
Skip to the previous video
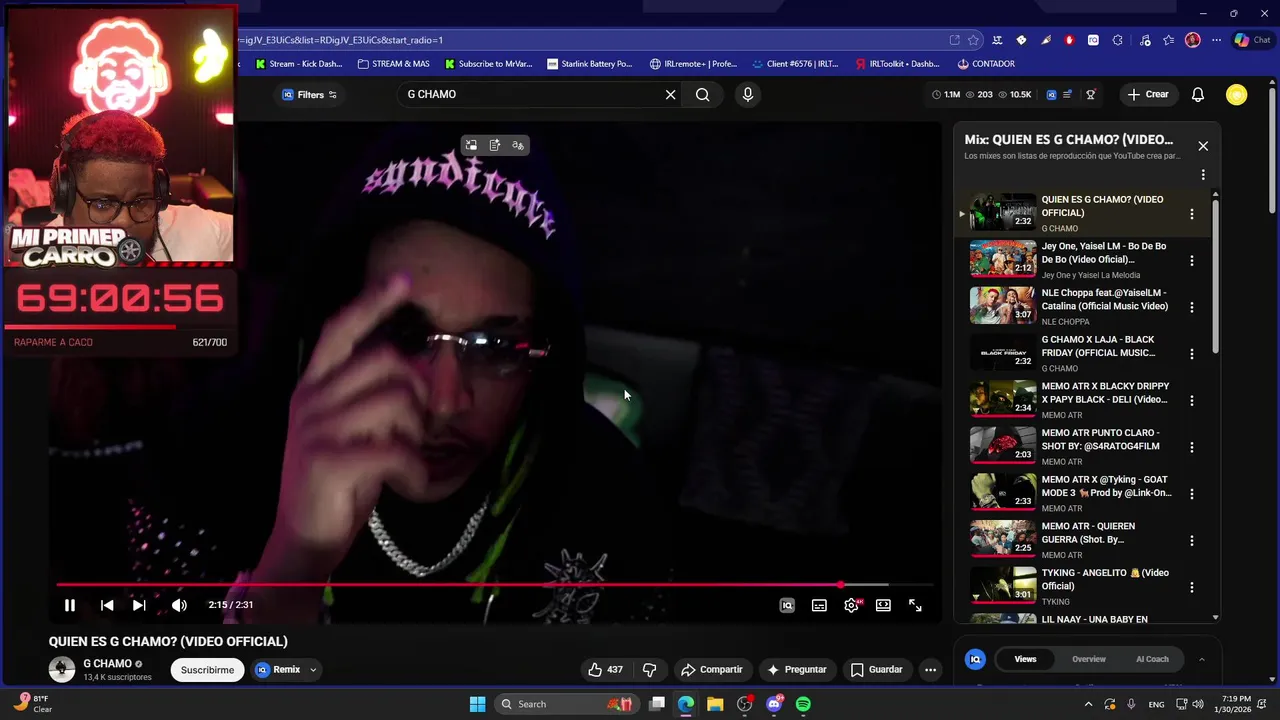pyautogui.click(x=107, y=605)
